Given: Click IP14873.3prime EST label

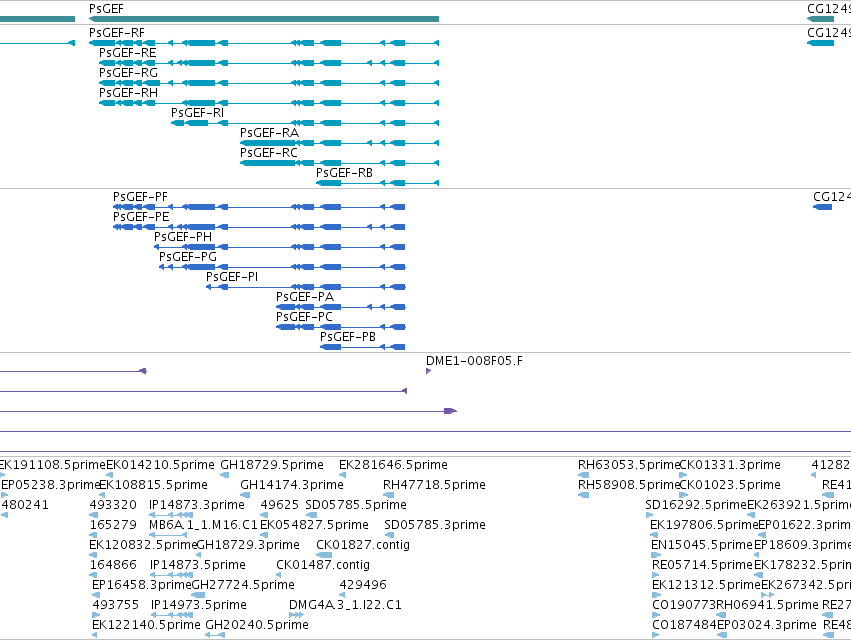Looking at the screenshot, I should (x=197, y=505).
